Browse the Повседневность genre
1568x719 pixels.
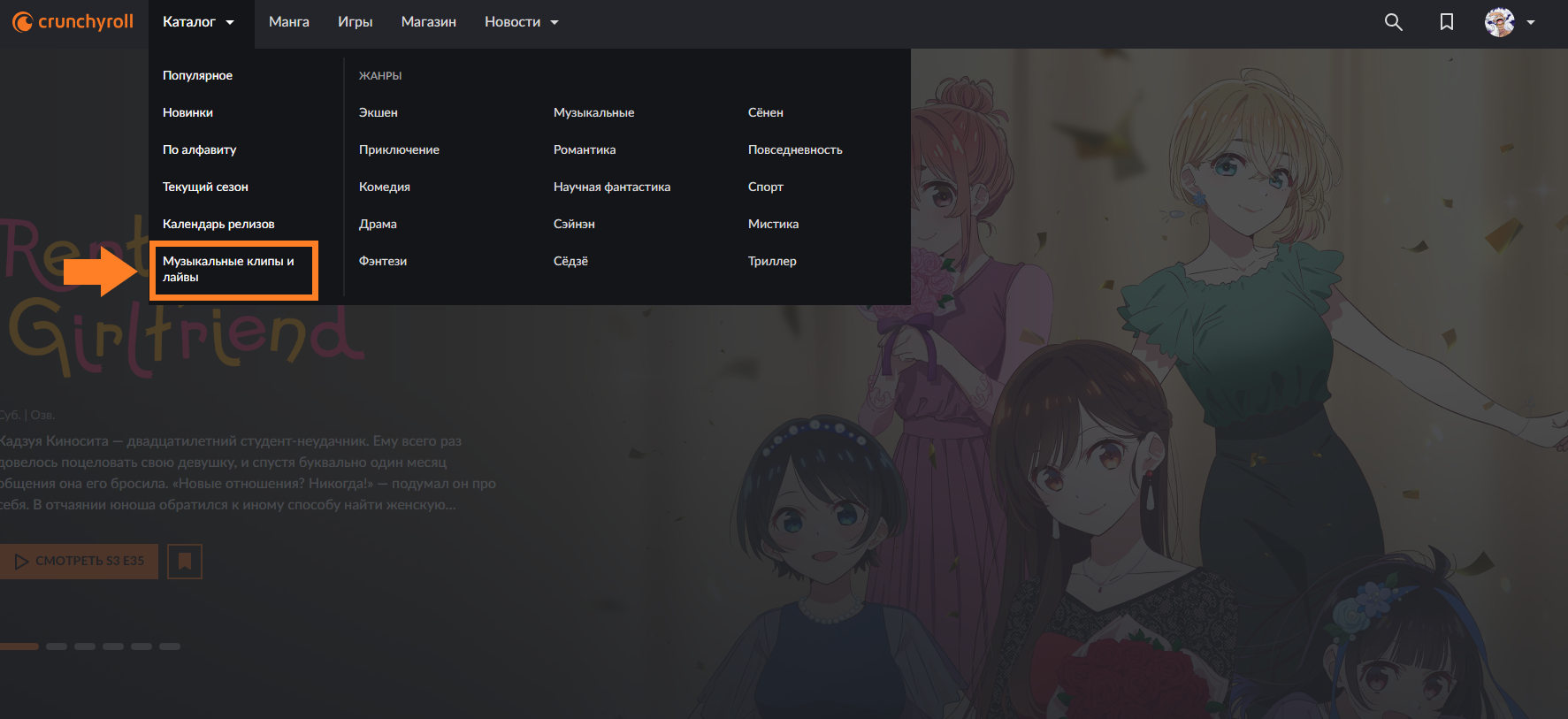[x=795, y=149]
